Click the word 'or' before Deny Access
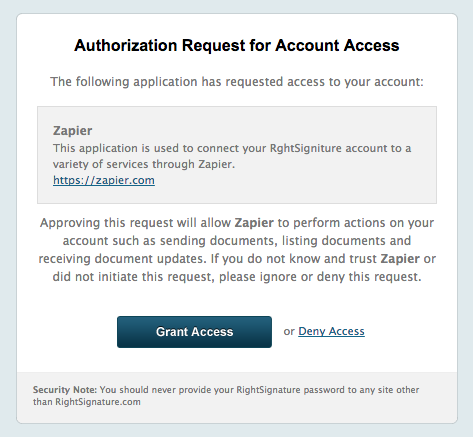The width and height of the screenshot is (473, 437). point(289,331)
